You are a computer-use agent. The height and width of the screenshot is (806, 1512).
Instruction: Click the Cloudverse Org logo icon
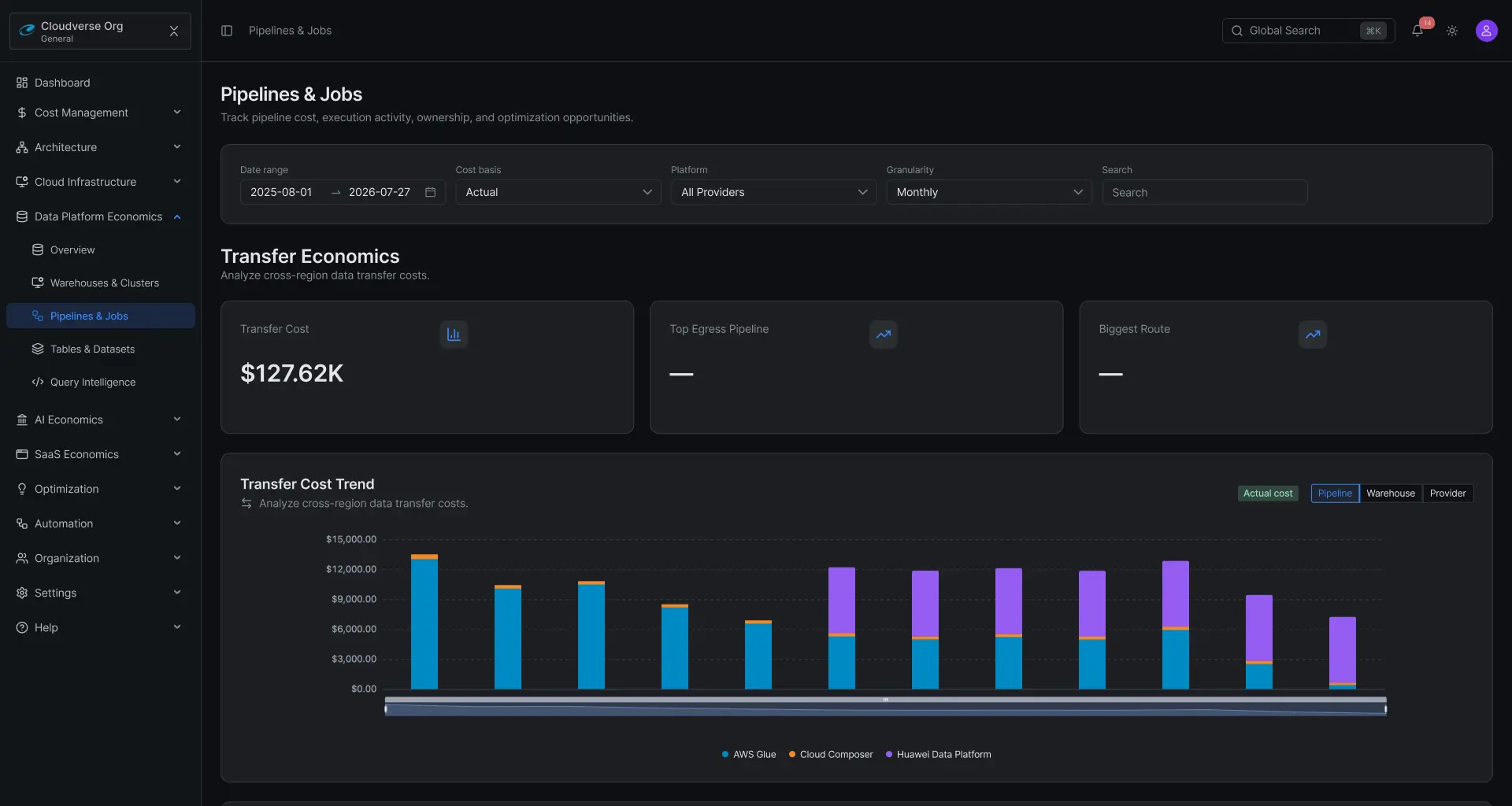(27, 31)
